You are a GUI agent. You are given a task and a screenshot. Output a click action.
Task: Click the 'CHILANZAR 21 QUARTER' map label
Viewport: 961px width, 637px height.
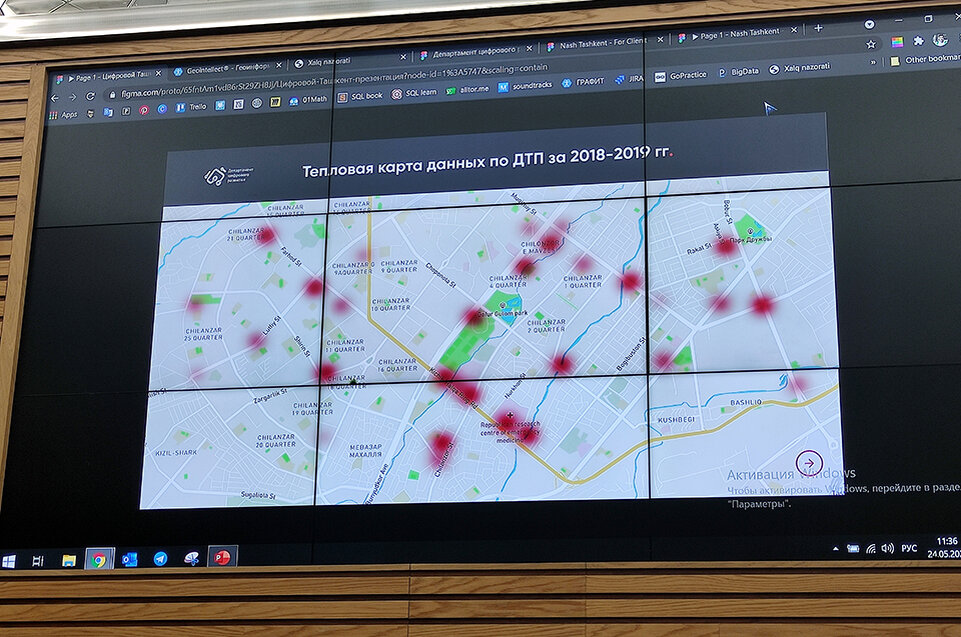246,234
